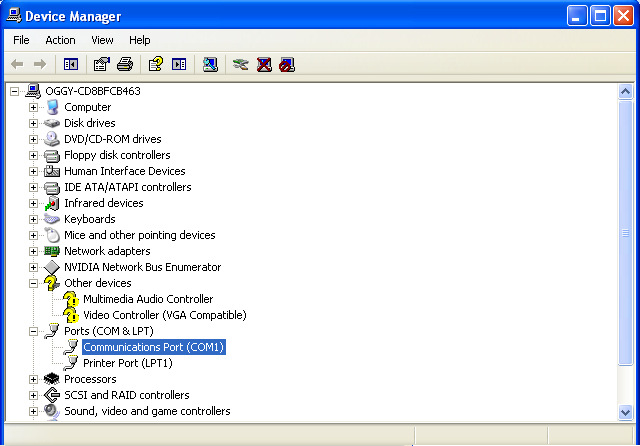Viewport: 640px width, 446px height.
Task: Click the Human Interface Devices icon
Action: tap(52, 171)
